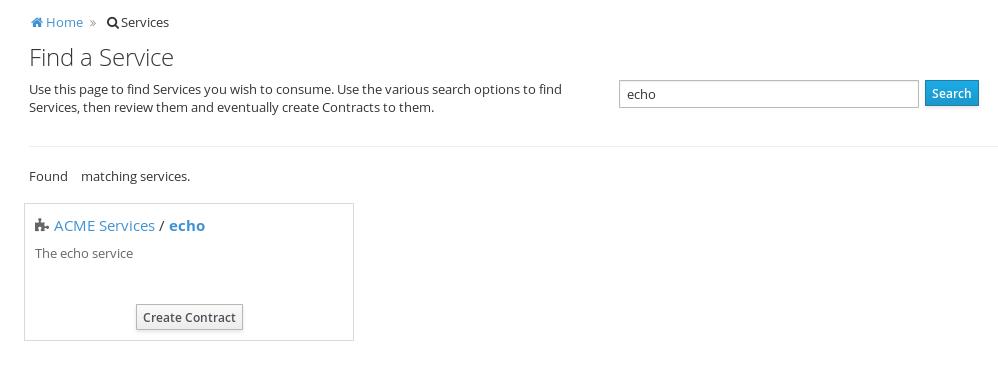Click the page instructions paragraph
Screen dimensions: 998x372
coord(295,98)
